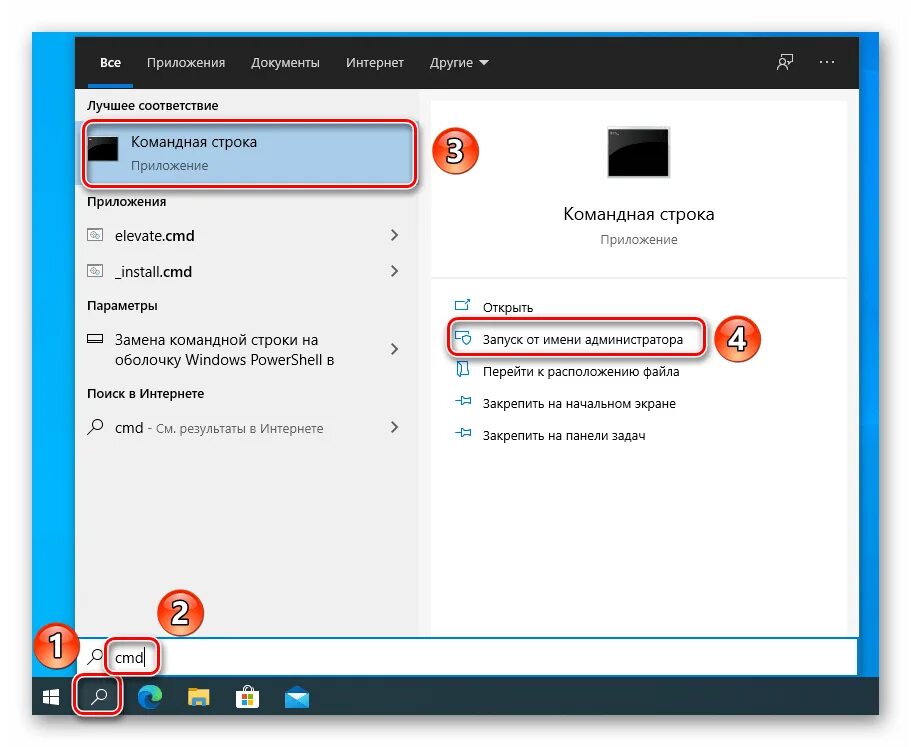Viewport: 911px width, 747px height.
Task: Open Замена командной строки на оболочку Windows PowerShell setting
Action: coord(247,349)
